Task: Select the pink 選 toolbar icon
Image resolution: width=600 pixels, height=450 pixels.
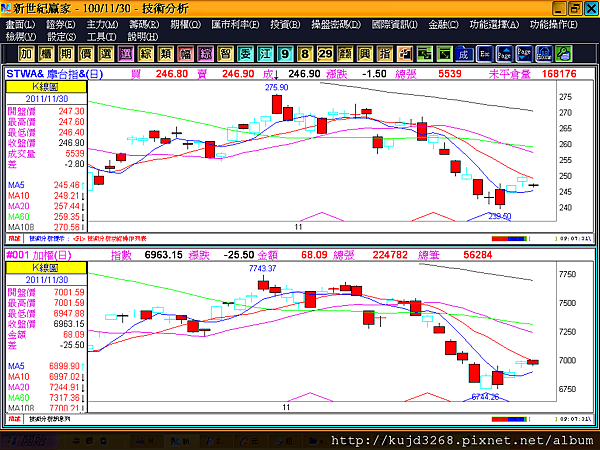Action: point(126,54)
